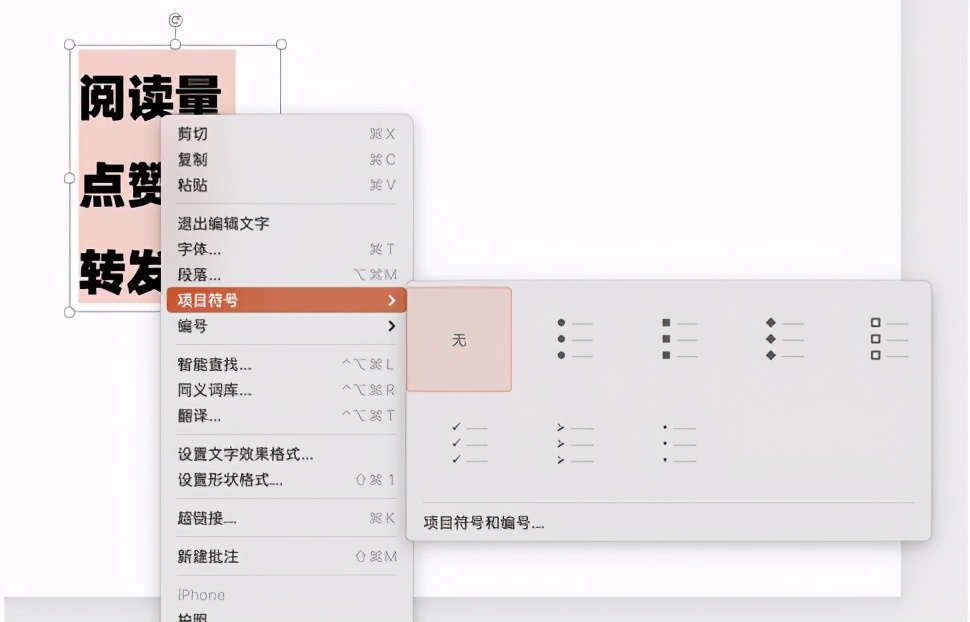Image resolution: width=970 pixels, height=622 pixels.
Task: Apply the filled circle bullet style
Action: click(x=576, y=338)
